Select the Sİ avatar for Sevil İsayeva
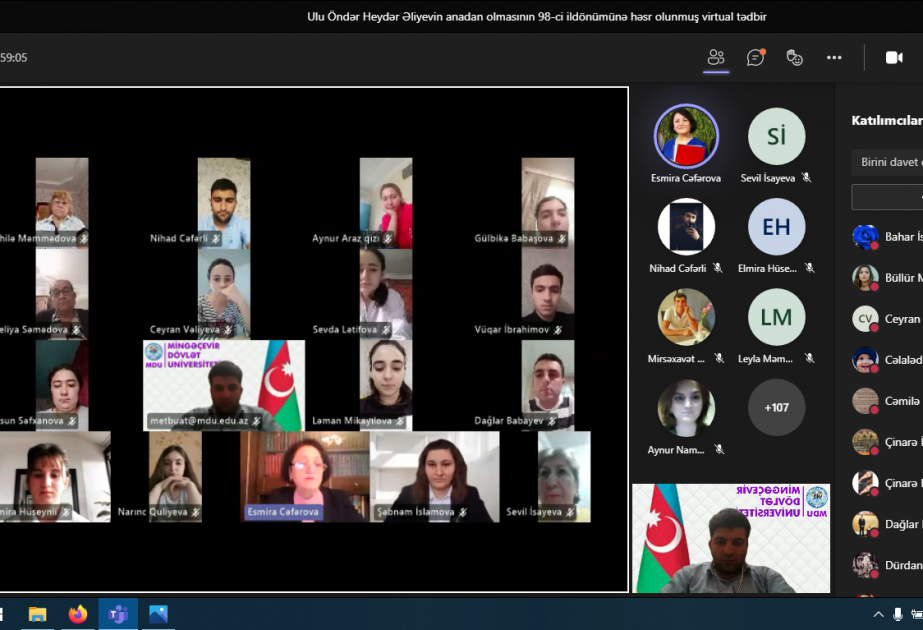This screenshot has height=630, width=923. pyautogui.click(x=776, y=136)
